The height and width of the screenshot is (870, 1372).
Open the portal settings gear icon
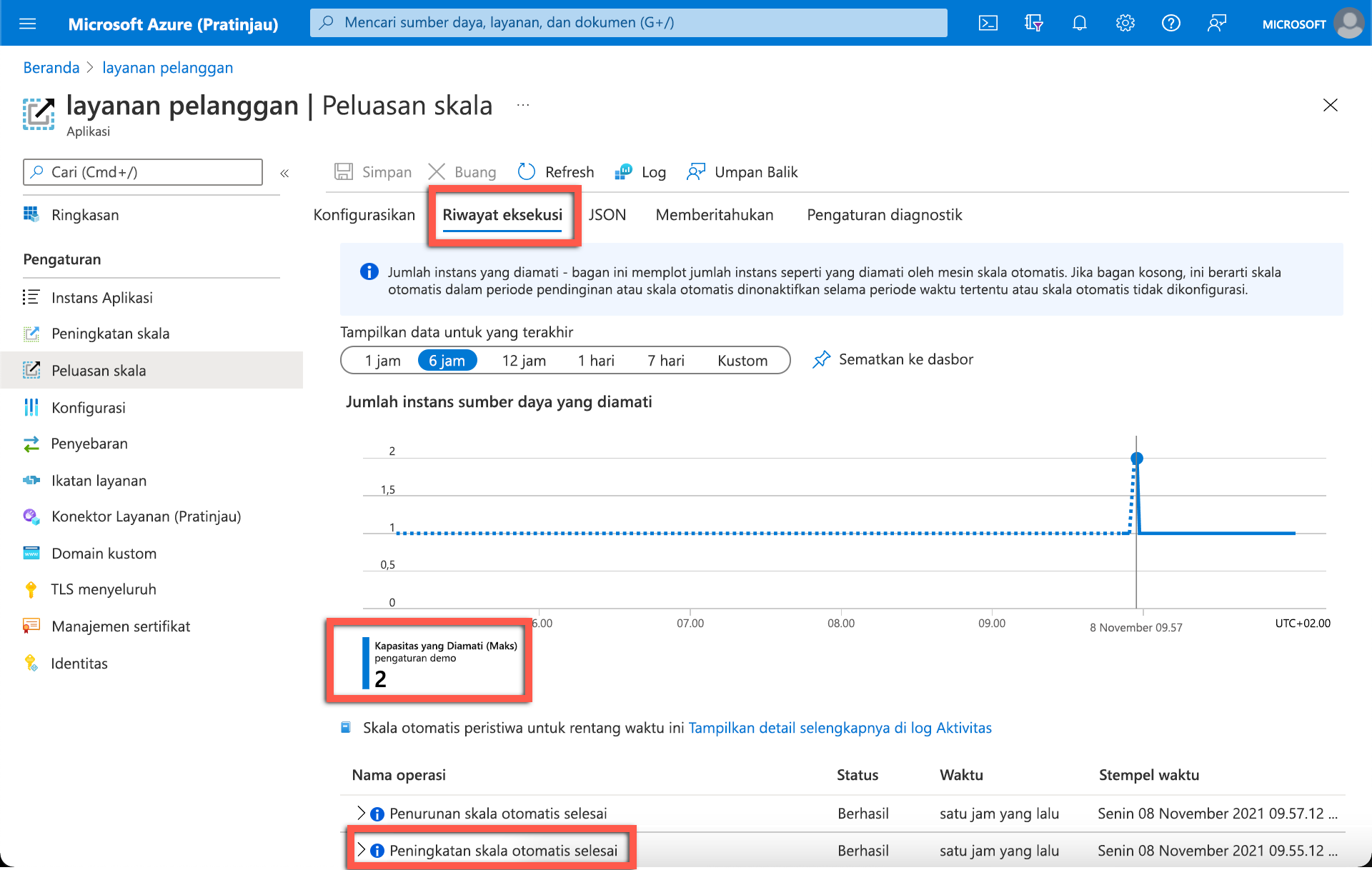point(1125,24)
